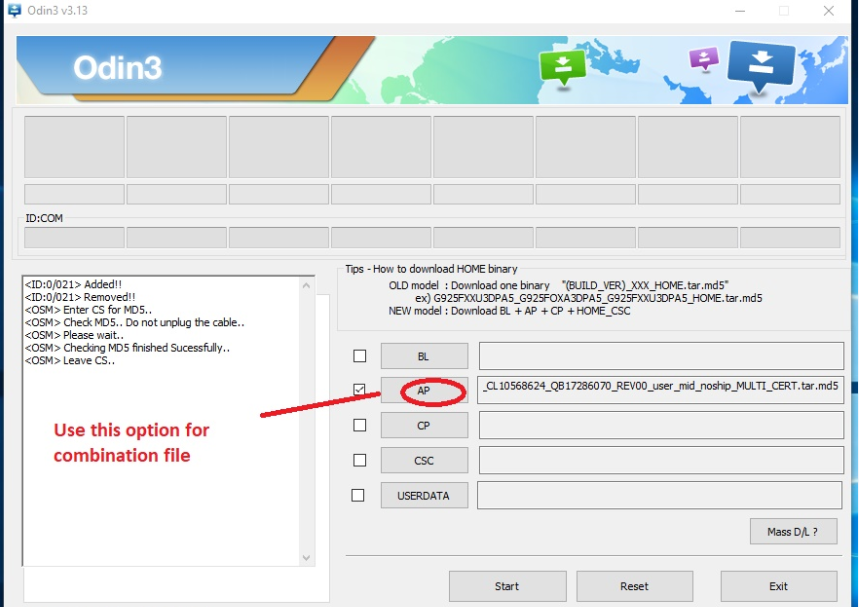Select 'Checking MD5 finished Sucessfully..' log line

coord(127,348)
